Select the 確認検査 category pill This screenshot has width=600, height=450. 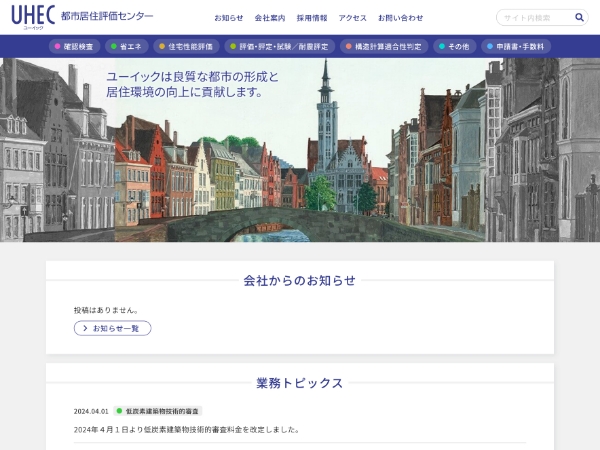point(74,46)
